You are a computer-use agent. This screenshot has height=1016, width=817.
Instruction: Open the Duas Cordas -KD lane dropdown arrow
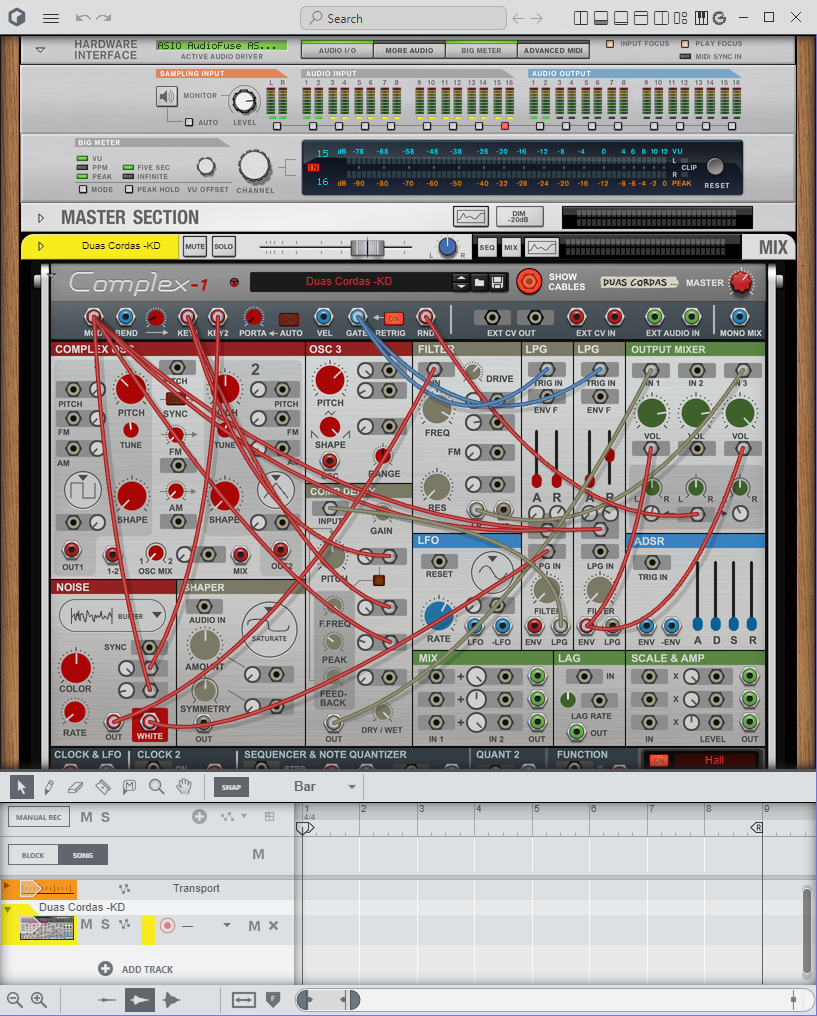[x=227, y=925]
